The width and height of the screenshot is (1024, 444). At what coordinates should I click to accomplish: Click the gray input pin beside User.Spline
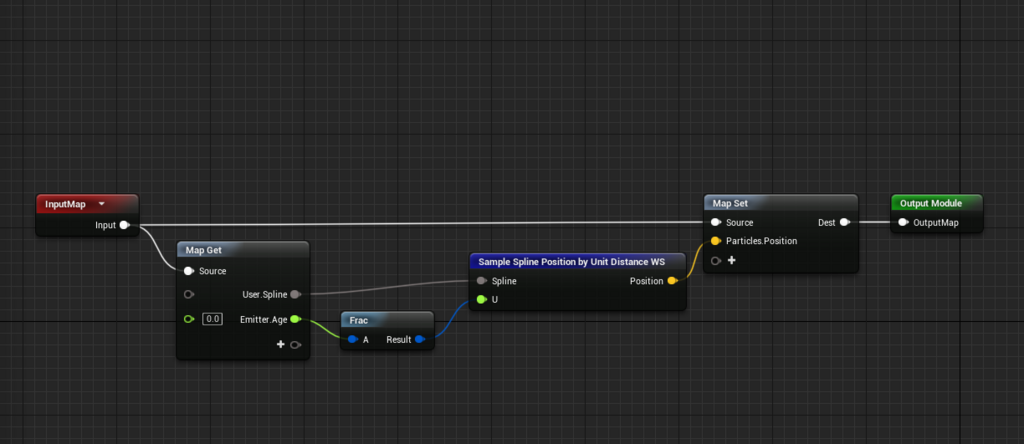[x=189, y=294]
